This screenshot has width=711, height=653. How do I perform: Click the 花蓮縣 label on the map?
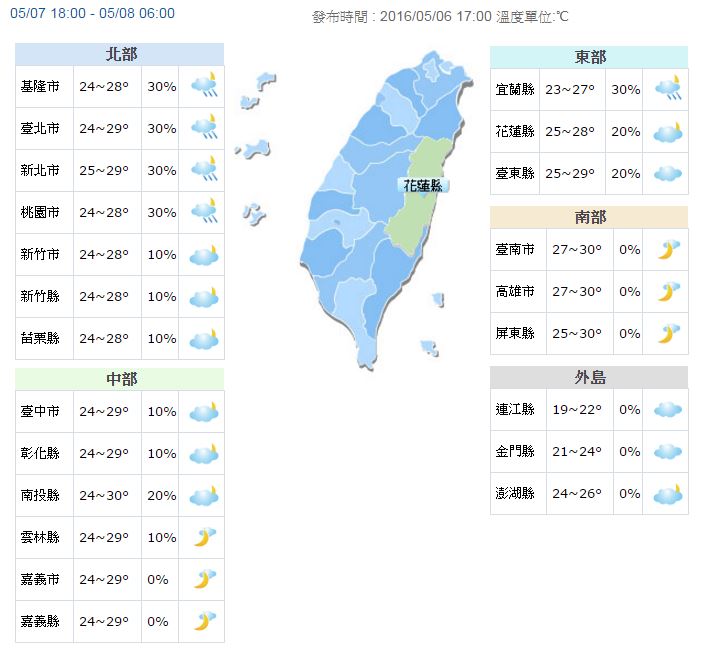point(422,186)
